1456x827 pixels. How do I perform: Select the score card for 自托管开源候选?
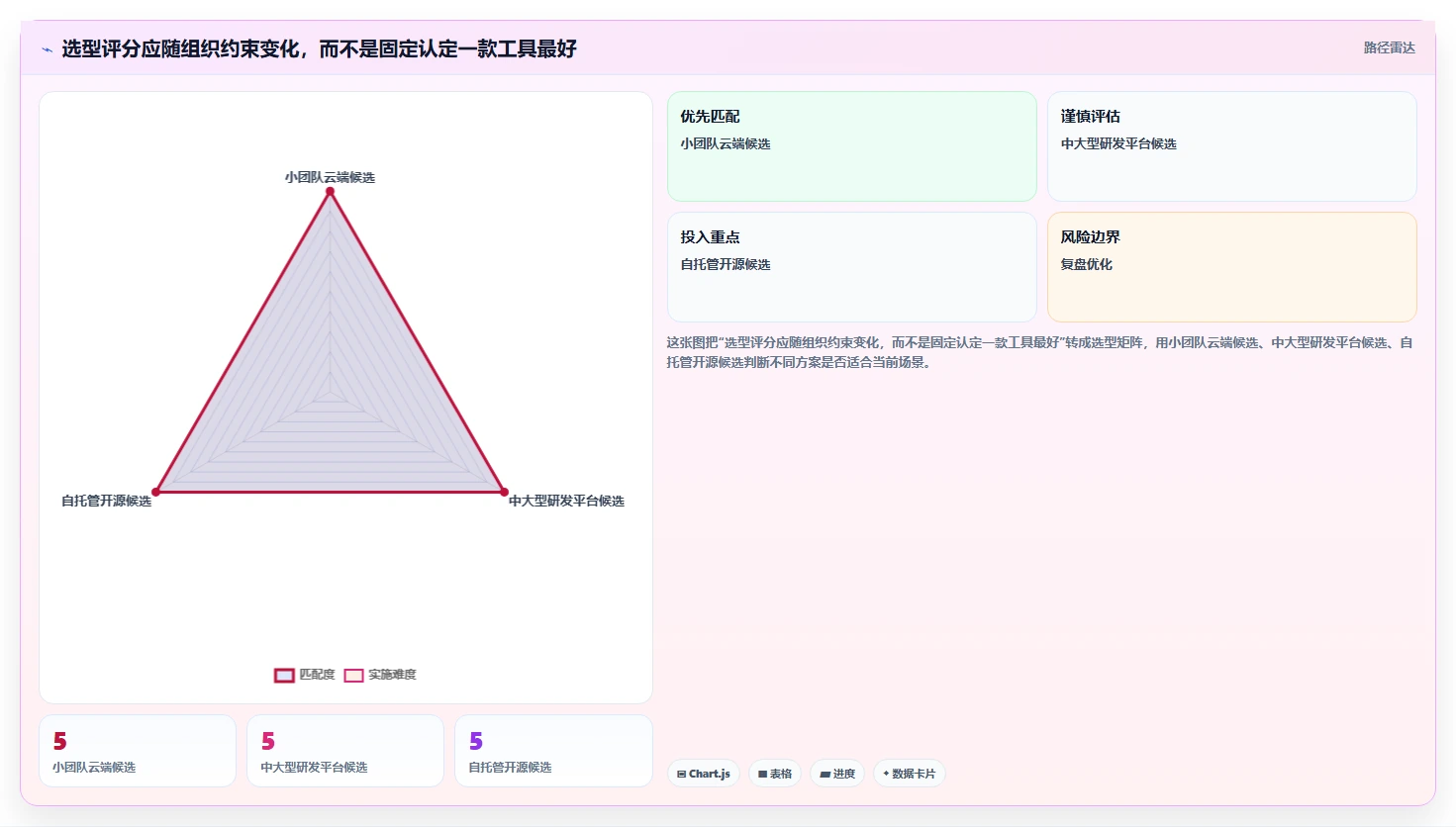(553, 751)
